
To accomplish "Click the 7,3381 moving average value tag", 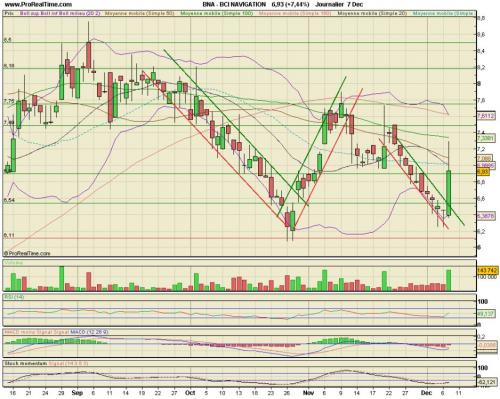I will click(486, 138).
